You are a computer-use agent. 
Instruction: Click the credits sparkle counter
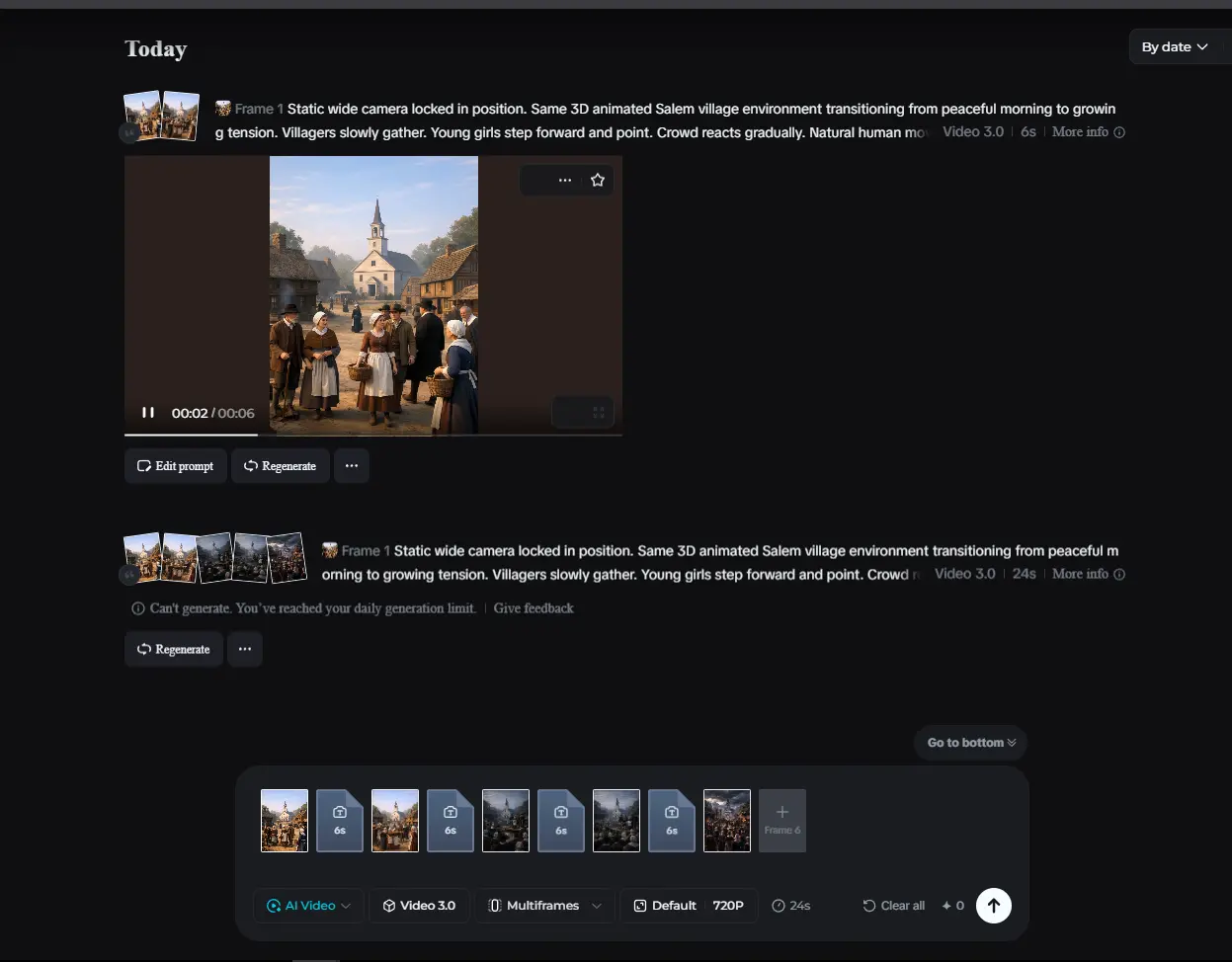point(952,906)
